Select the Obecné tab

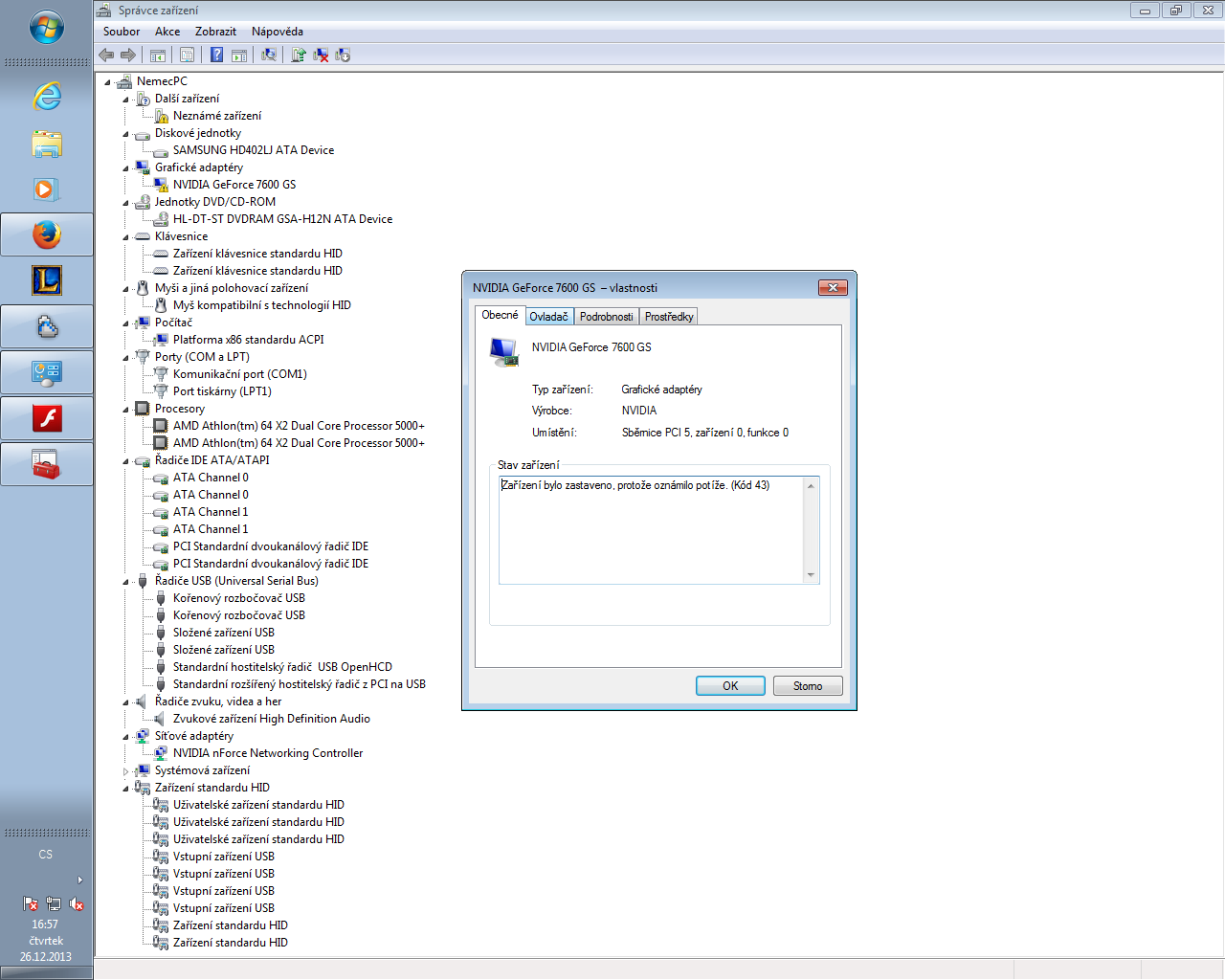[x=500, y=315]
